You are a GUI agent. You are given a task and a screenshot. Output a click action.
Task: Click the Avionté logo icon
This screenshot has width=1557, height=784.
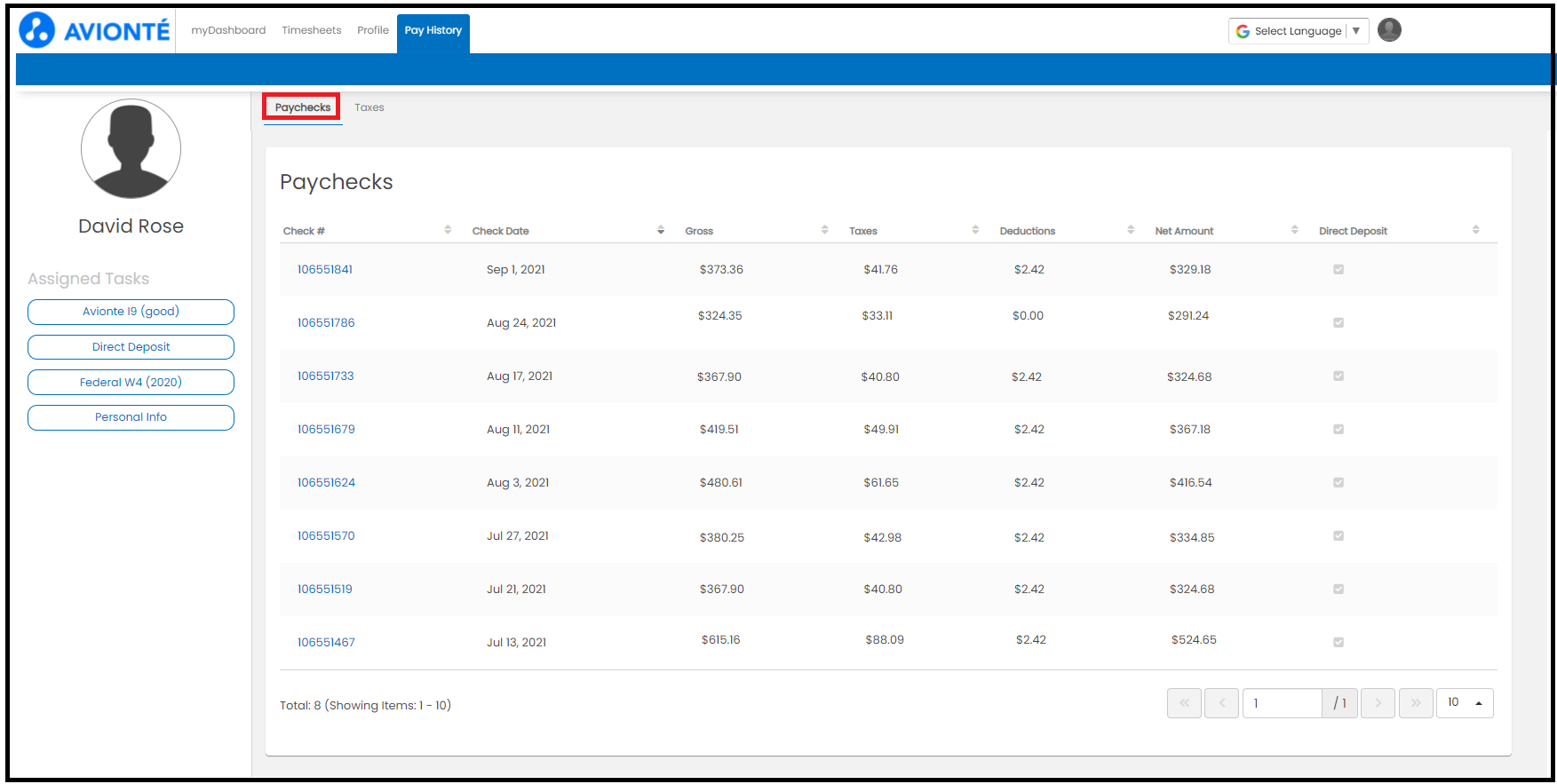37,30
